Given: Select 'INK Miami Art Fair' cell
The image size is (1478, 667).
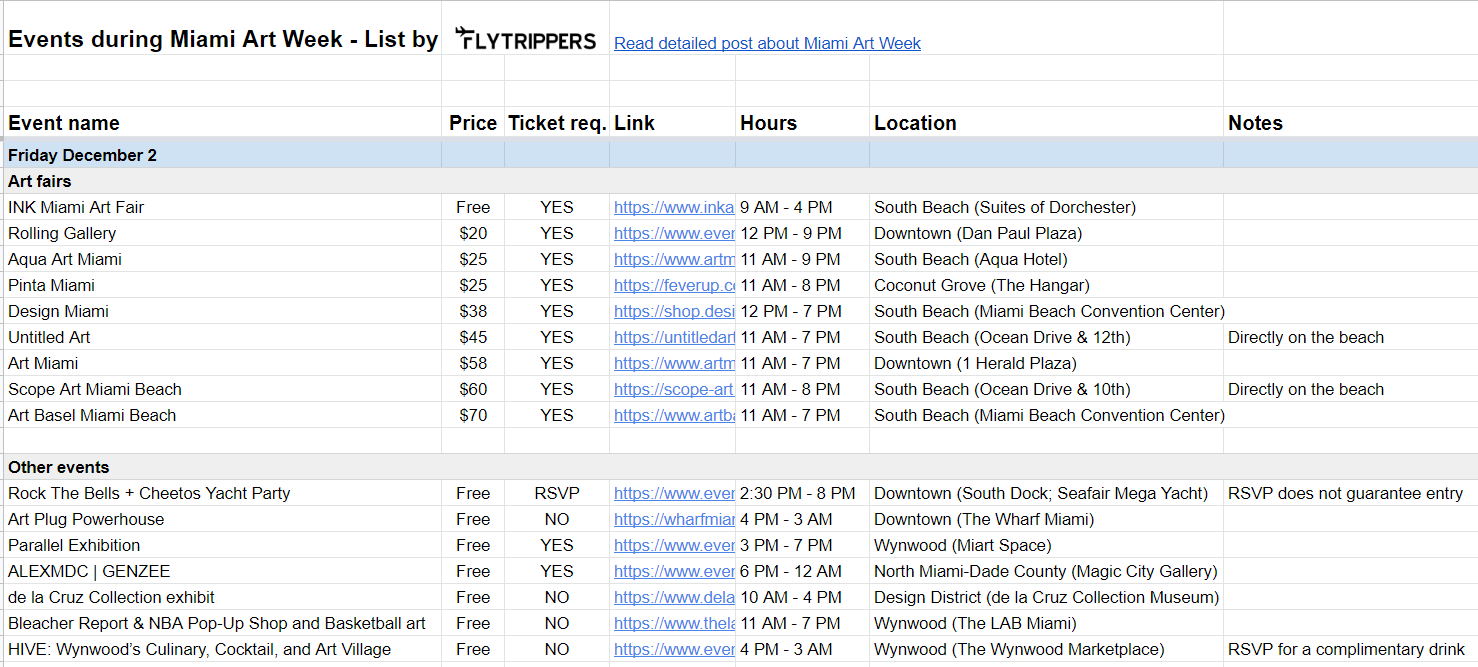Looking at the screenshot, I should [x=223, y=207].
